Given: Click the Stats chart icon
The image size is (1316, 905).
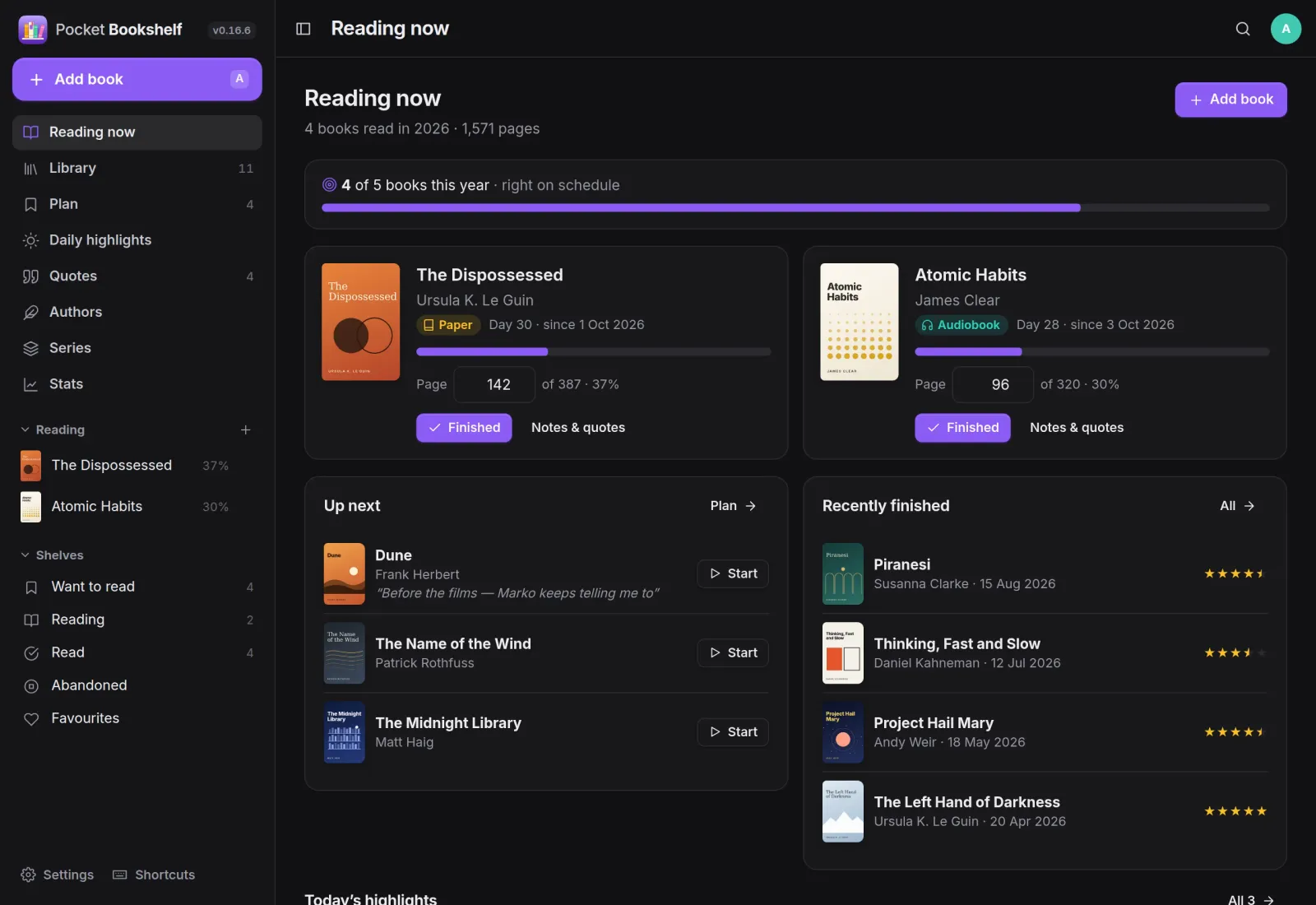Looking at the screenshot, I should [x=30, y=385].
